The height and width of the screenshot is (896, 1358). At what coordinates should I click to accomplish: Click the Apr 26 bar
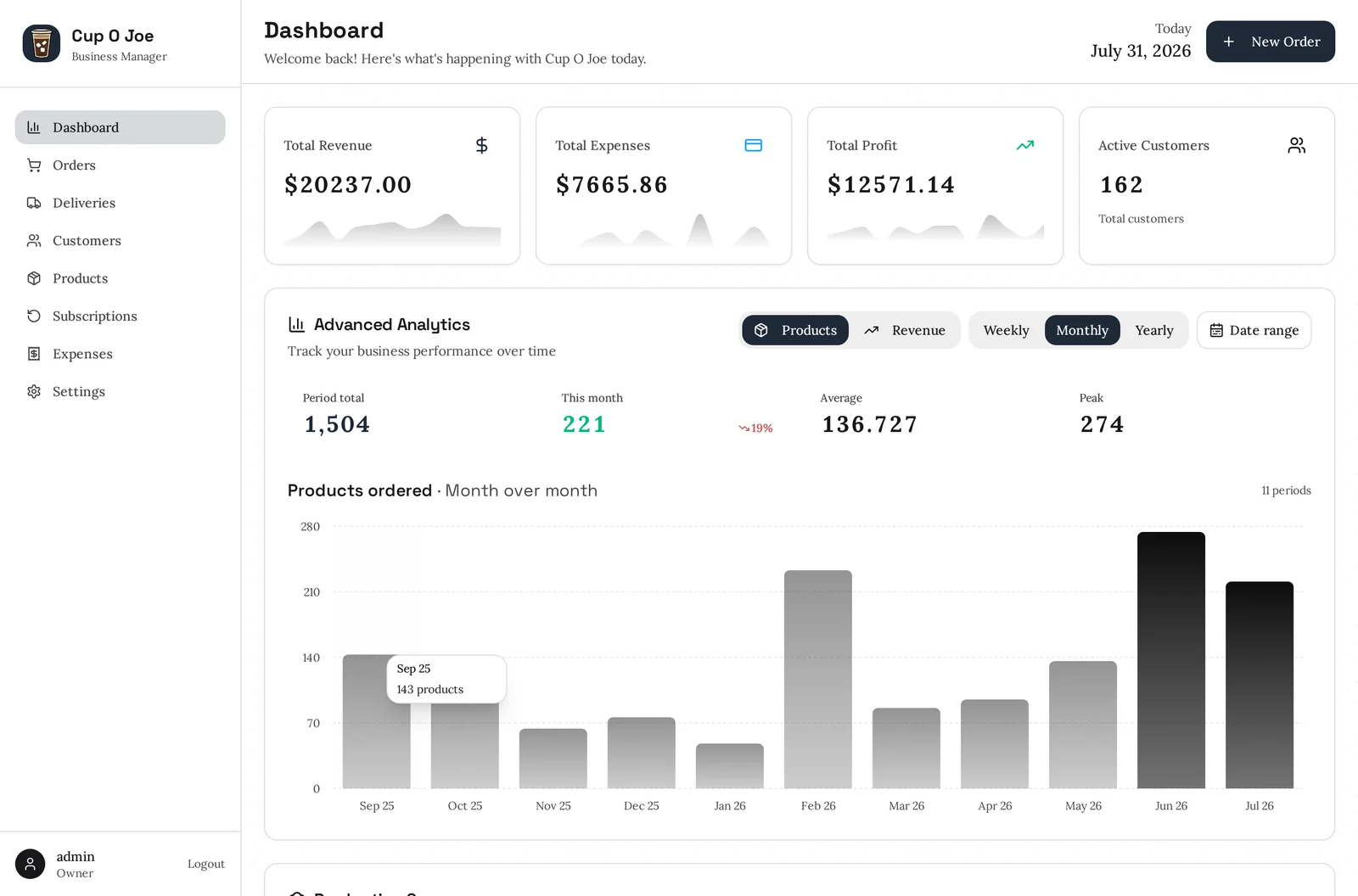pos(995,744)
